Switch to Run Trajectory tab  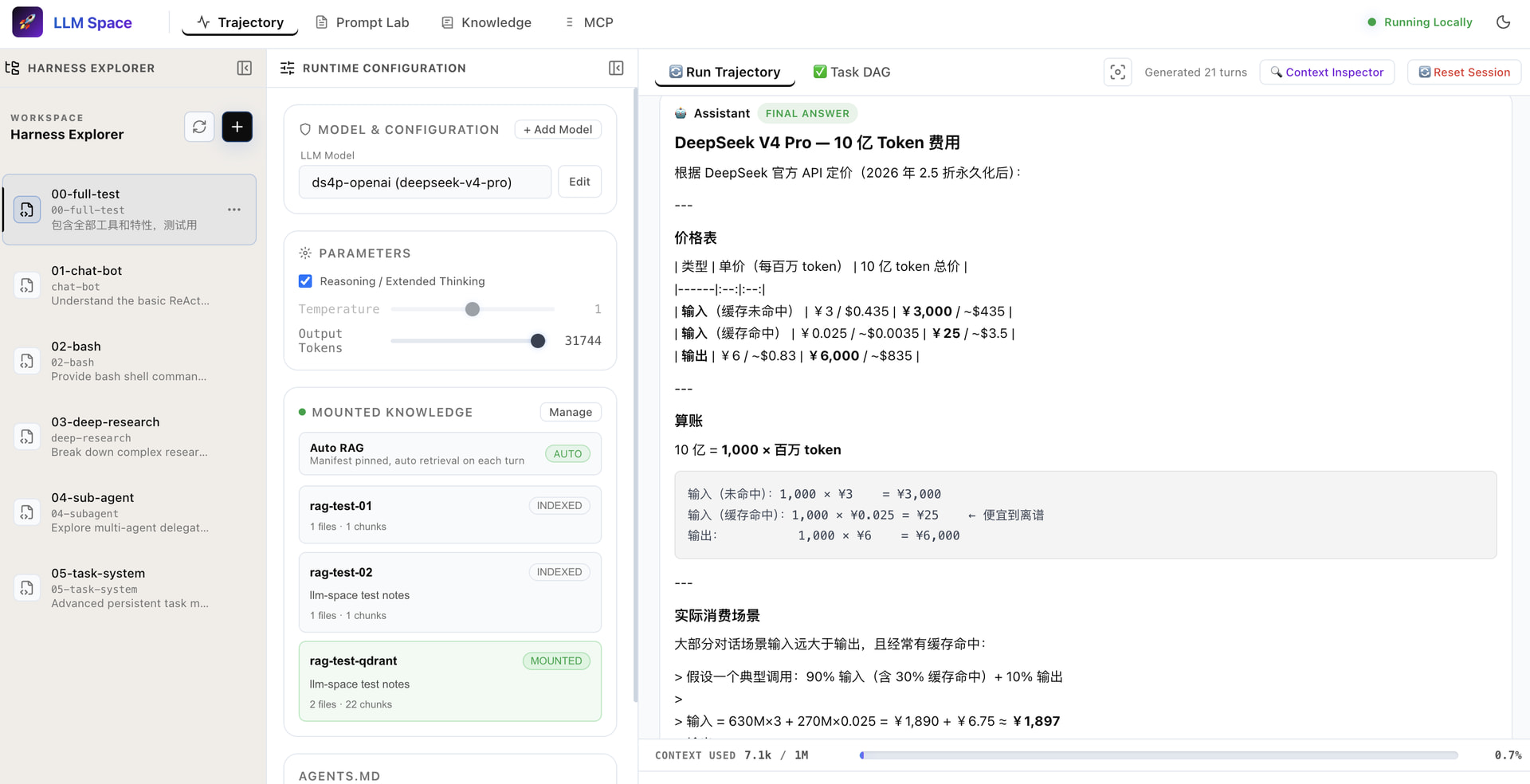tap(724, 73)
